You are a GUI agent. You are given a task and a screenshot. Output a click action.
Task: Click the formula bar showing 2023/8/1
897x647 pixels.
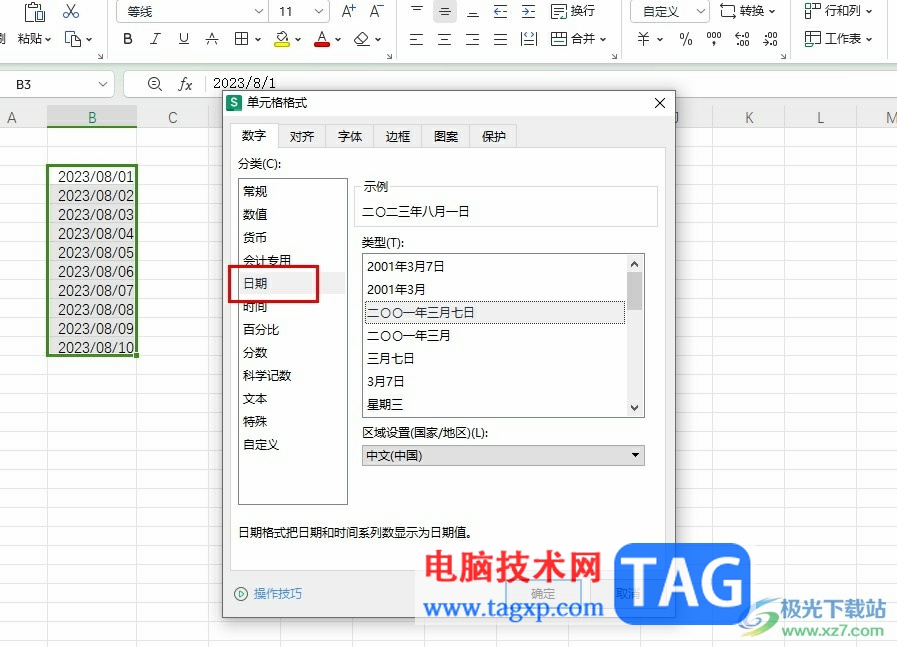(x=244, y=83)
